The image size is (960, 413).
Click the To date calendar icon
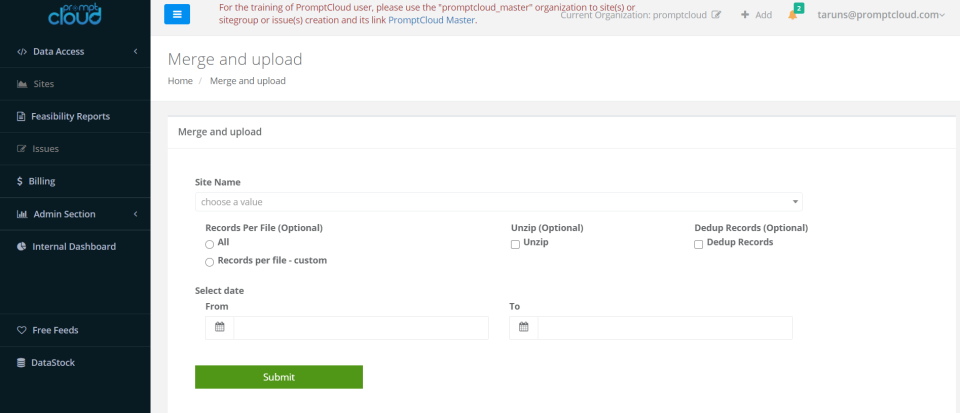pos(524,327)
